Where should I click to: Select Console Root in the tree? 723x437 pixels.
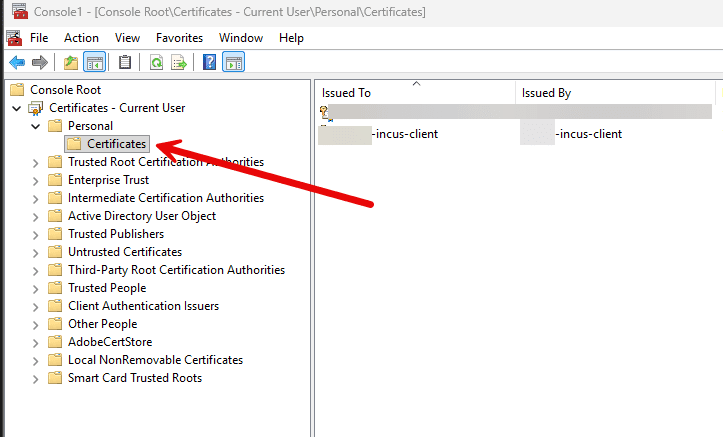tap(65, 89)
